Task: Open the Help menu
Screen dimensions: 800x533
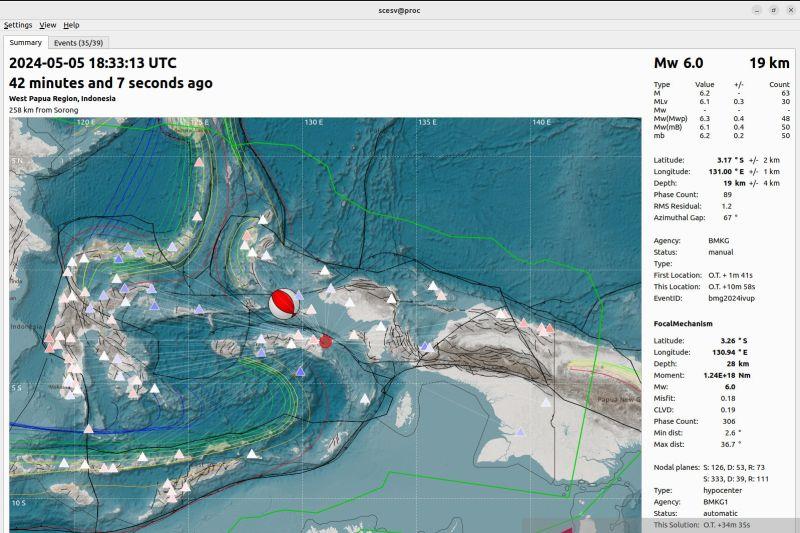Action: 71,24
